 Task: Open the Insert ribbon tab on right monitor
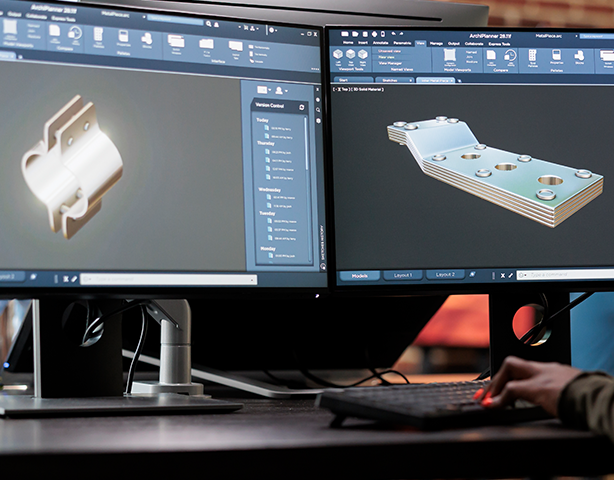pos(363,43)
